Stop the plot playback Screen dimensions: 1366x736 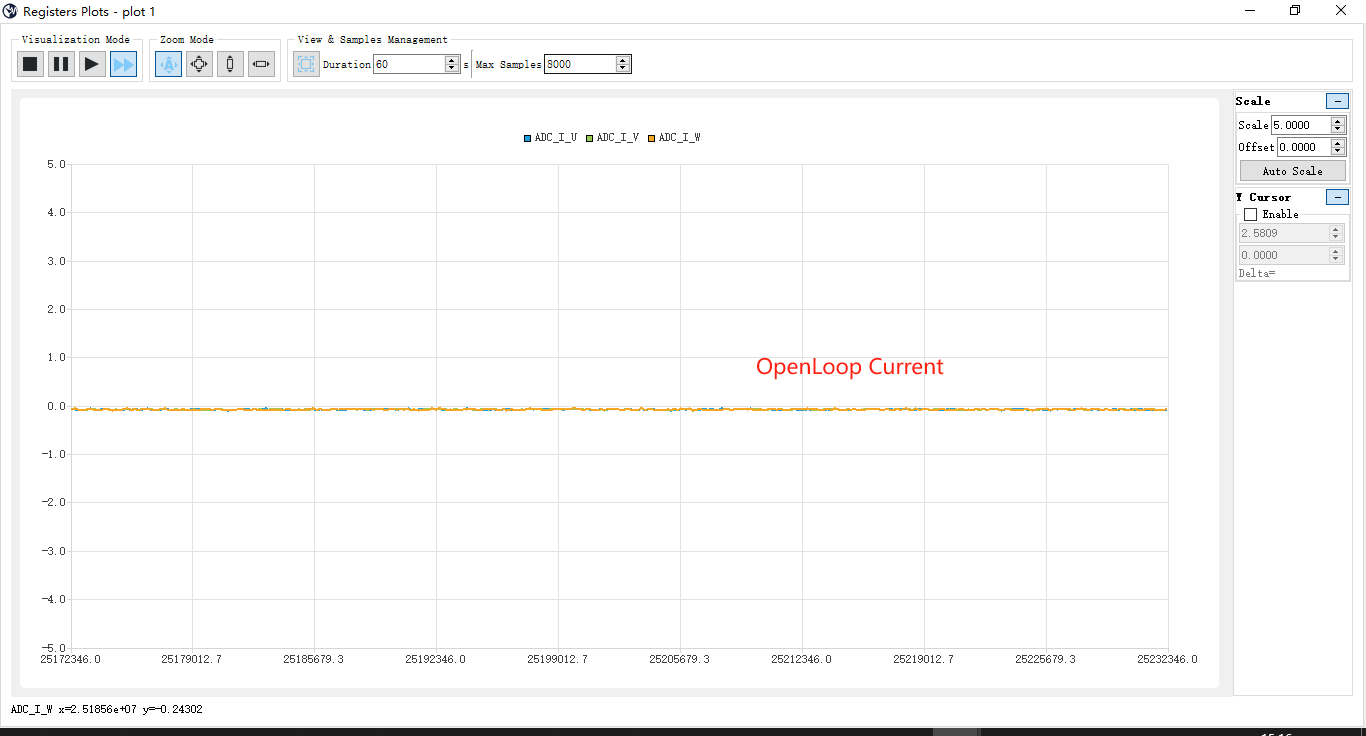pos(29,63)
